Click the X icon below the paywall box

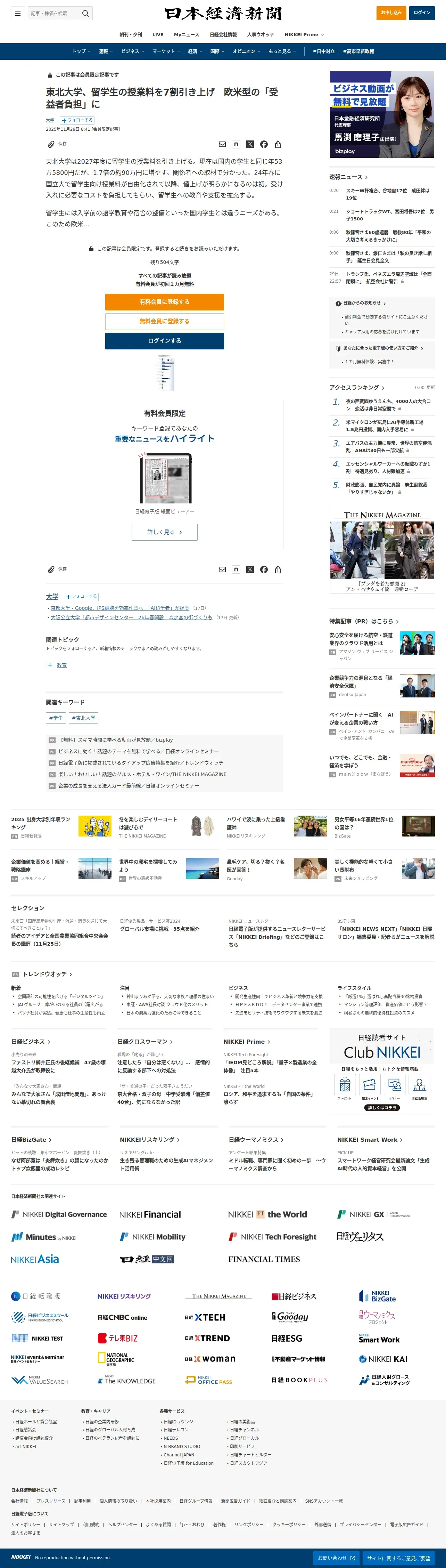[250, 570]
